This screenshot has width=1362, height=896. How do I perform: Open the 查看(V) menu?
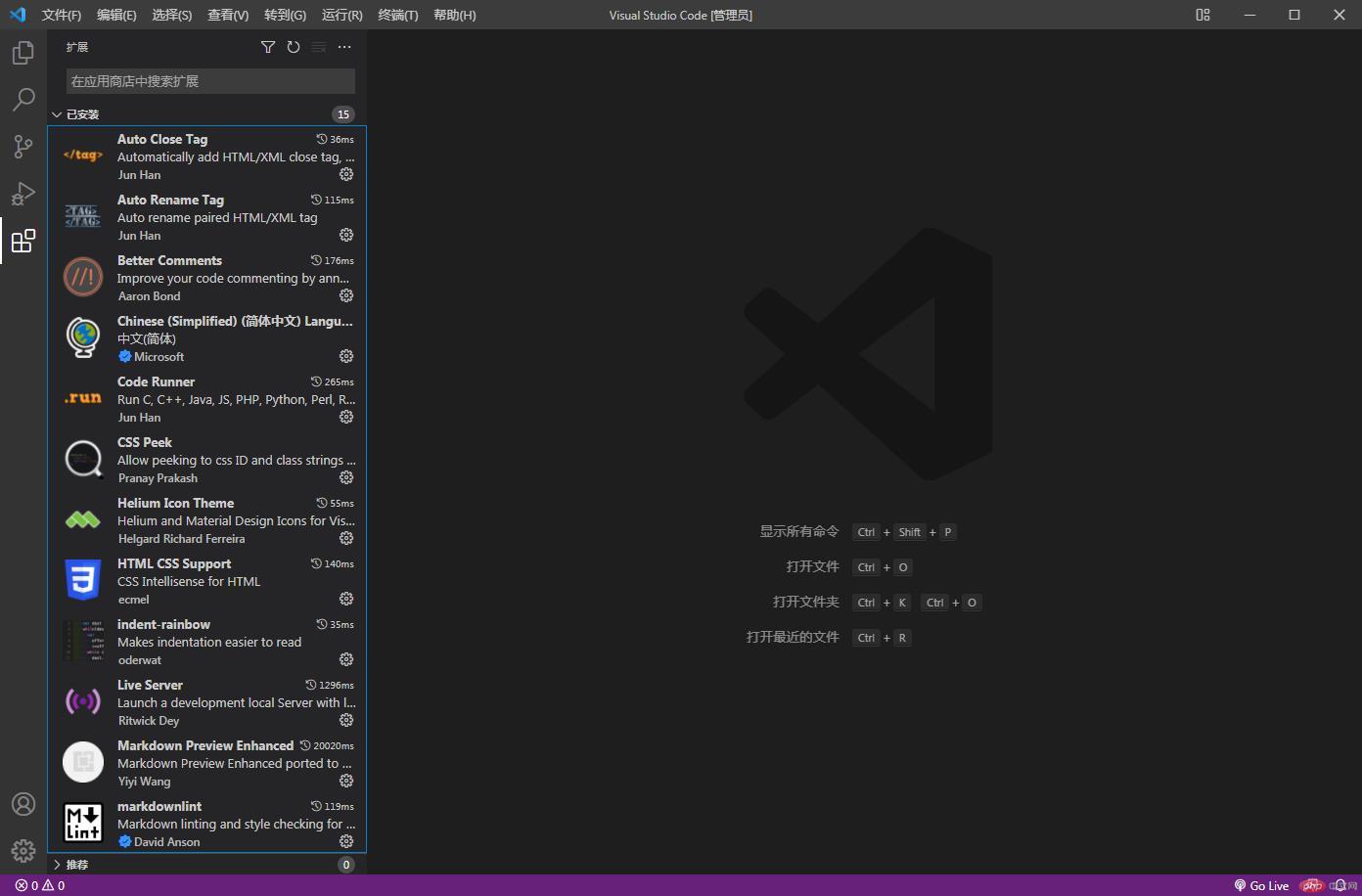227,15
